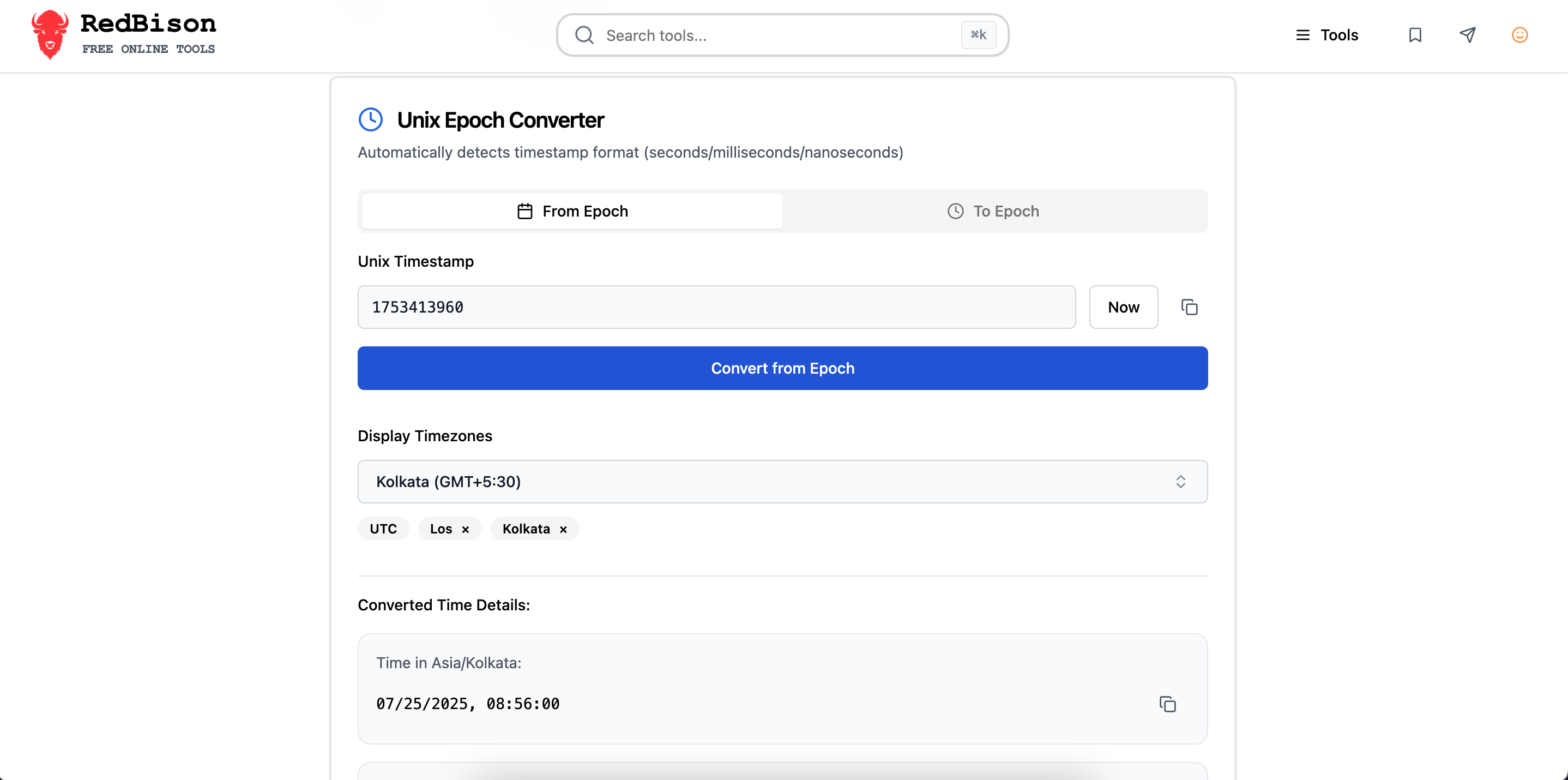The width and height of the screenshot is (1568, 780).
Task: Click the Unix Timestamp label
Action: pos(416,261)
